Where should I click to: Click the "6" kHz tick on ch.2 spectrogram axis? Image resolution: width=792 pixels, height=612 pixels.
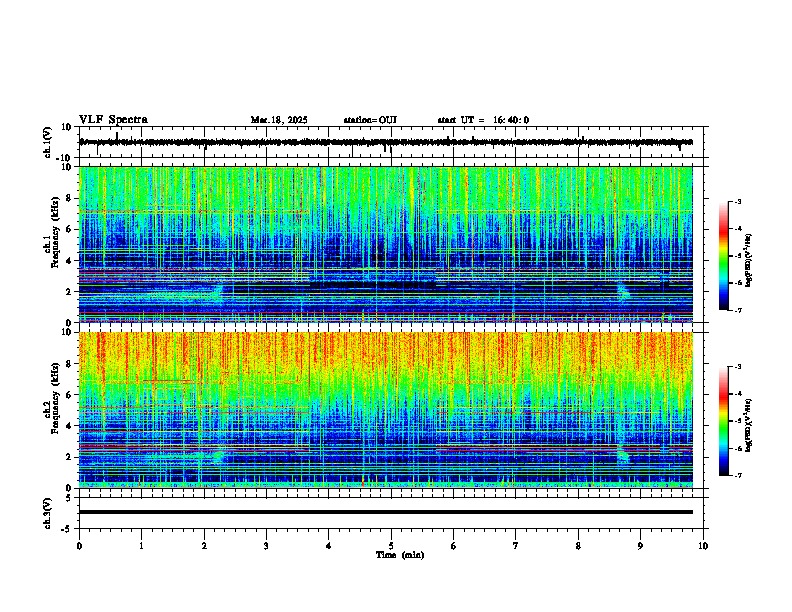click(x=70, y=395)
